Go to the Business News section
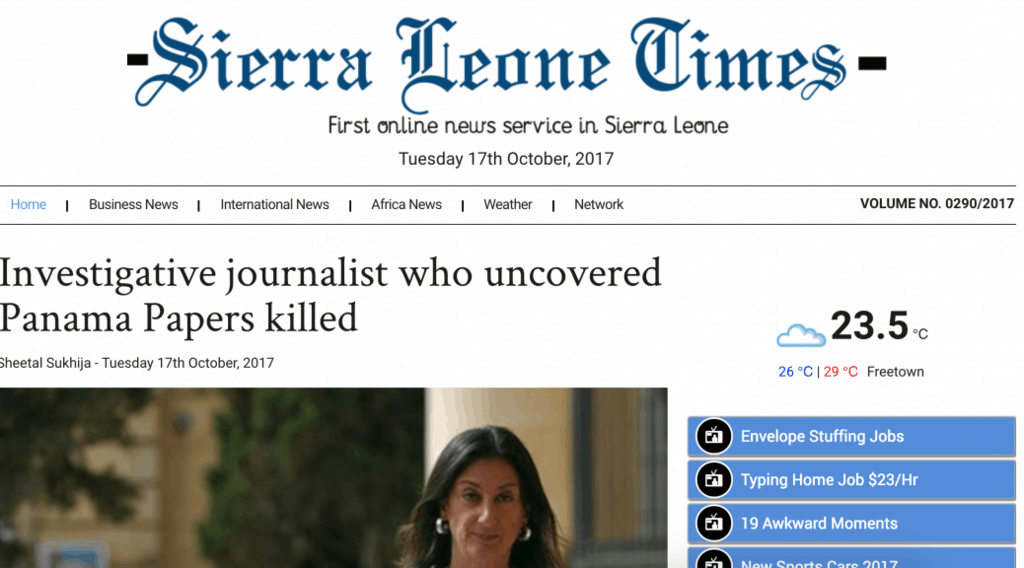The height and width of the screenshot is (568, 1024). [133, 204]
